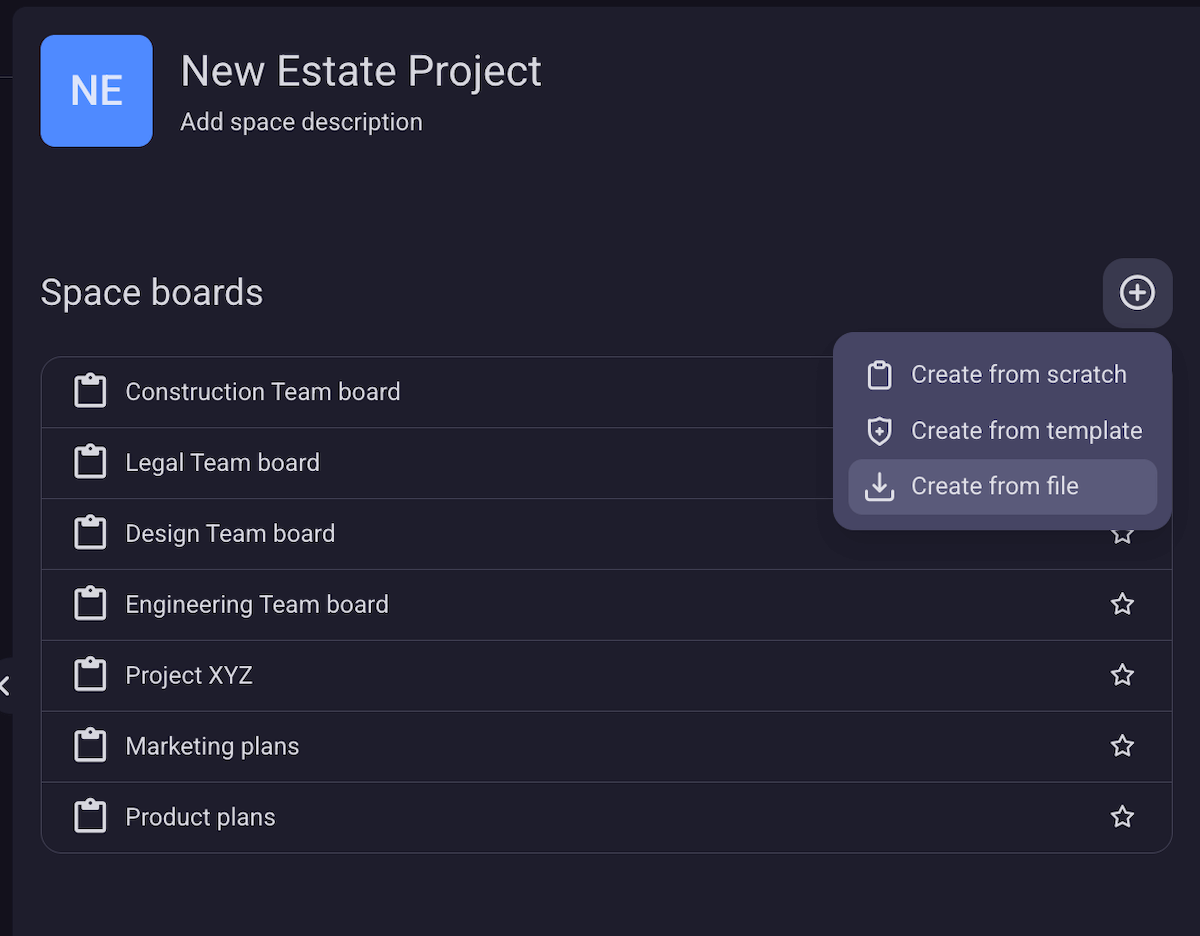Click Add space description
The image size is (1200, 936).
coord(301,121)
